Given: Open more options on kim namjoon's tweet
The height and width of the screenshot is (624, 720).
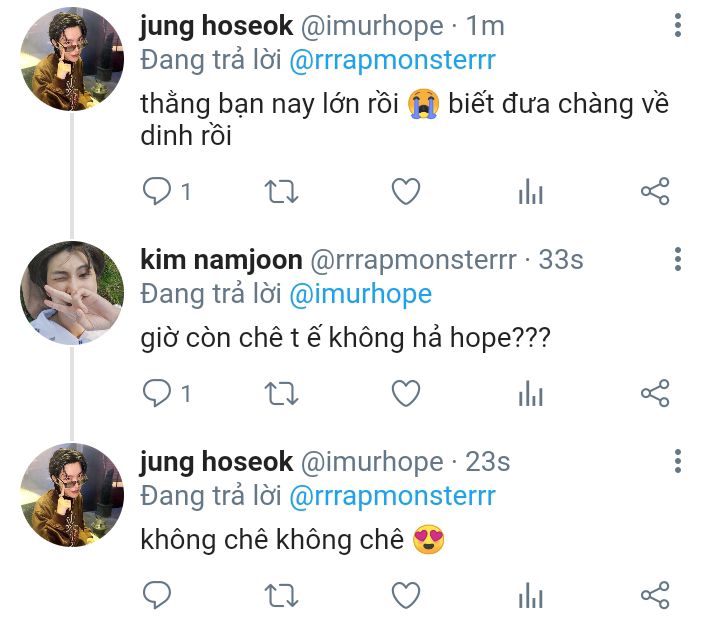Looking at the screenshot, I should pos(678,260).
